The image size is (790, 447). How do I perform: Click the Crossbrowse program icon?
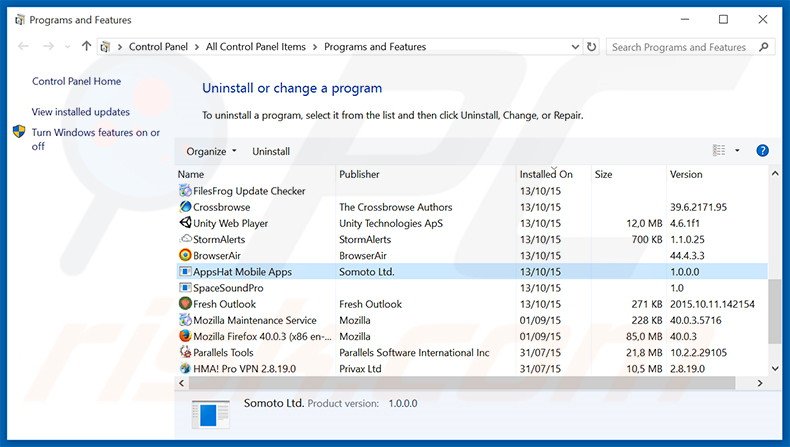(x=185, y=207)
